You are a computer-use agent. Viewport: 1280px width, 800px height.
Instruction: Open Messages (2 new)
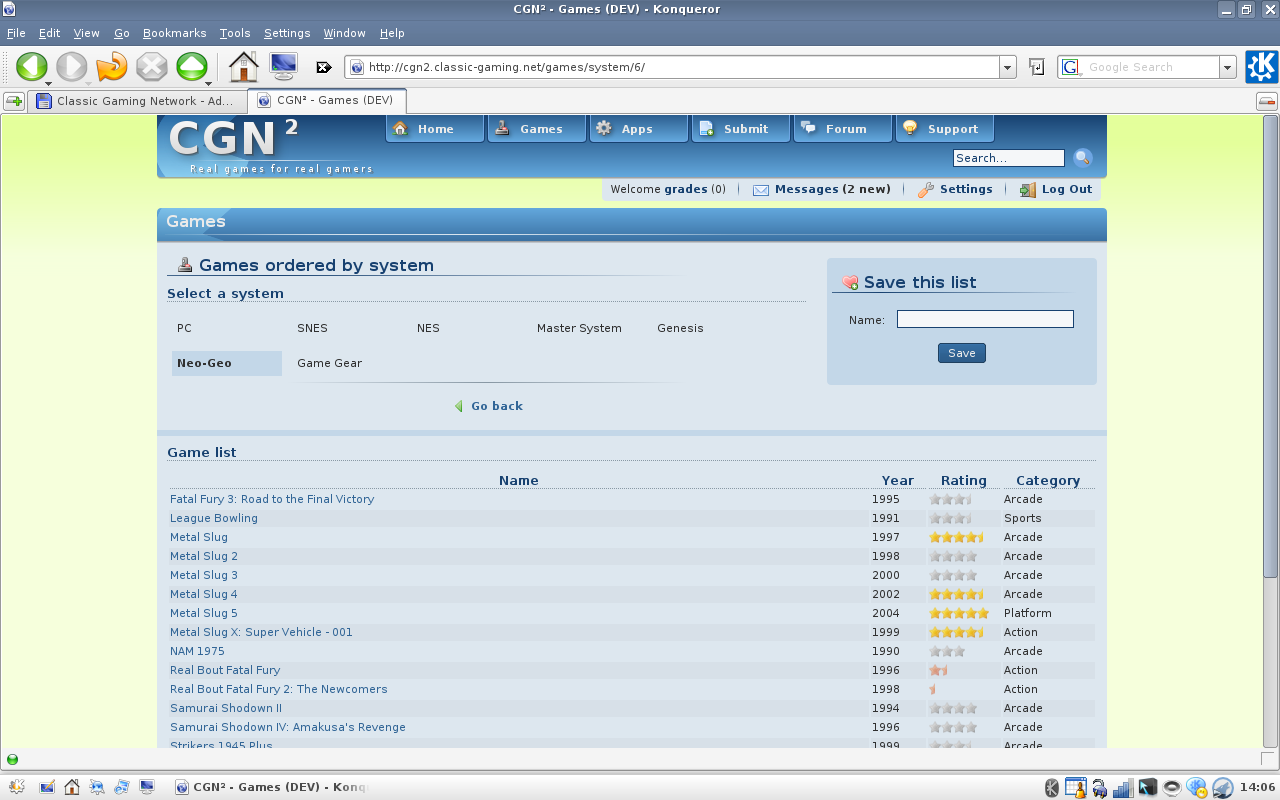[821, 189]
